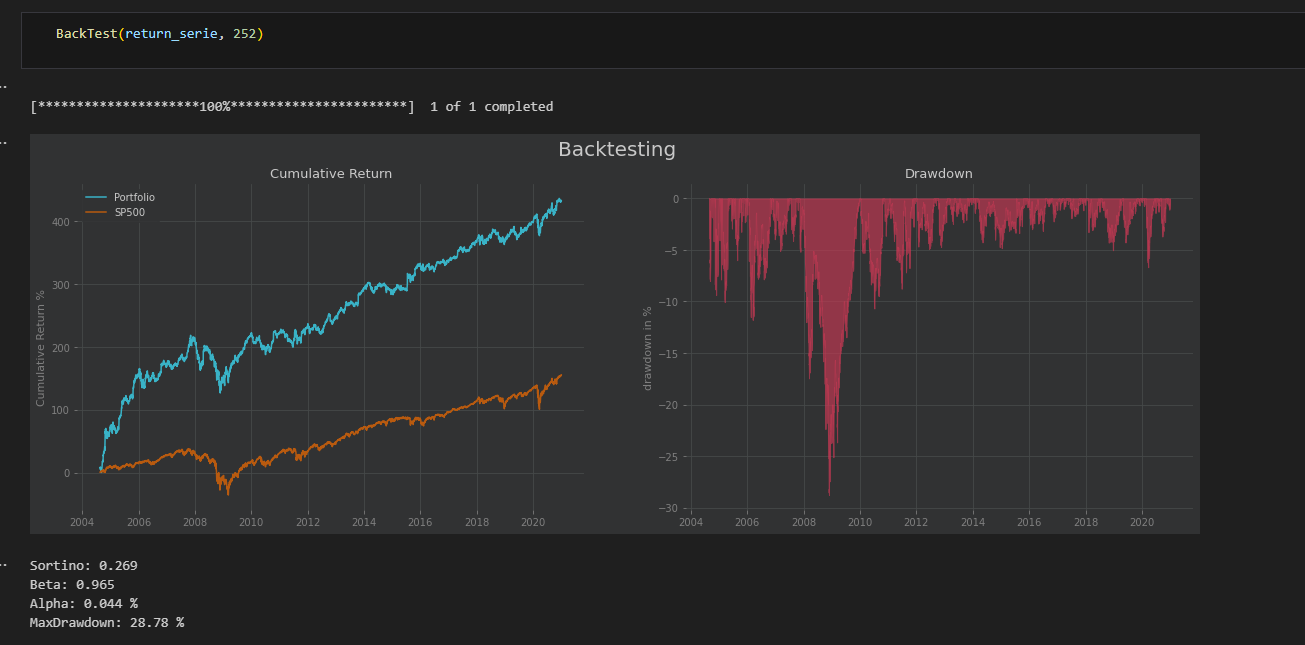The width and height of the screenshot is (1305, 645).
Task: Click the 'drawdown in %' axis label
Action: (x=647, y=342)
